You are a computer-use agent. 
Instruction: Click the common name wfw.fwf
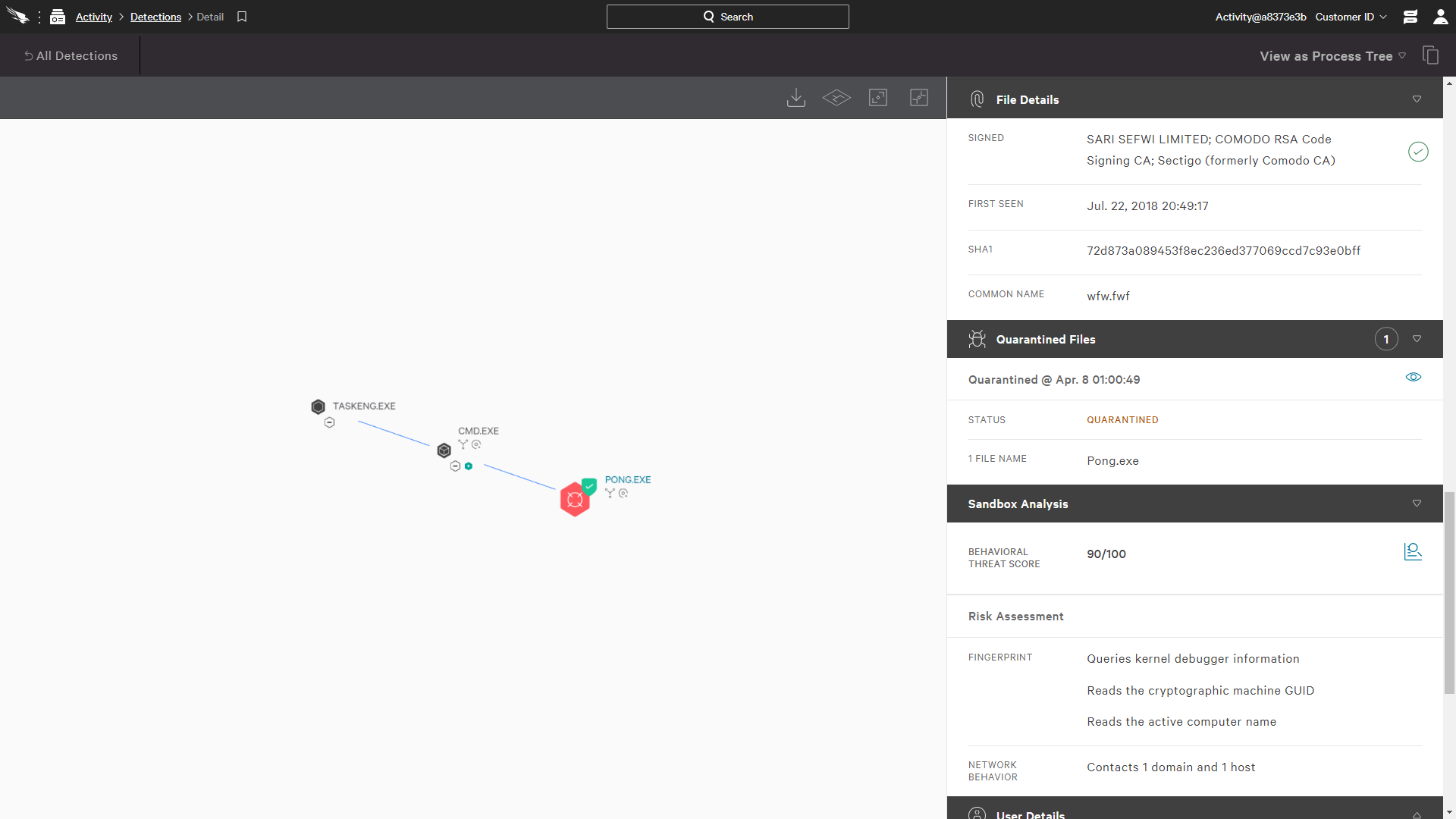(1108, 297)
